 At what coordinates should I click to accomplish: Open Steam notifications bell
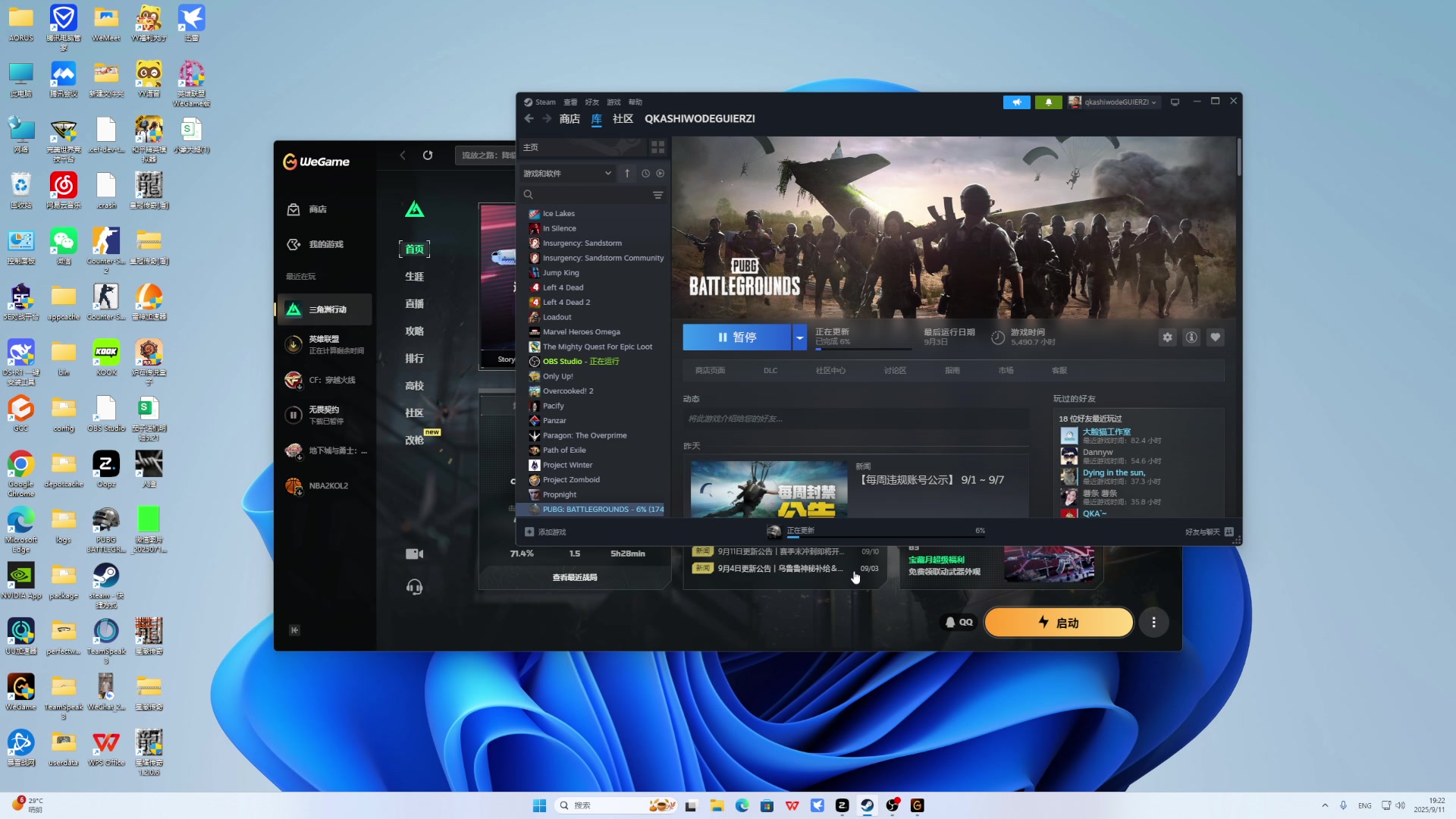tap(1048, 102)
